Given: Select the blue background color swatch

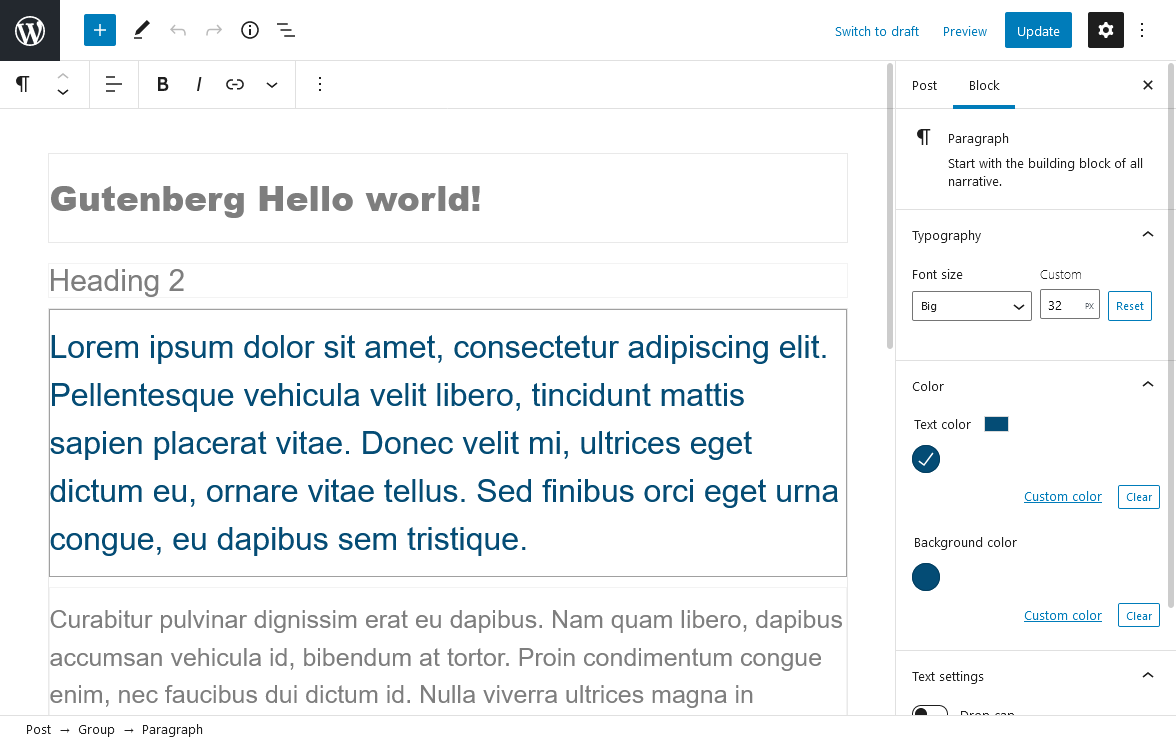Looking at the screenshot, I should click(926, 577).
